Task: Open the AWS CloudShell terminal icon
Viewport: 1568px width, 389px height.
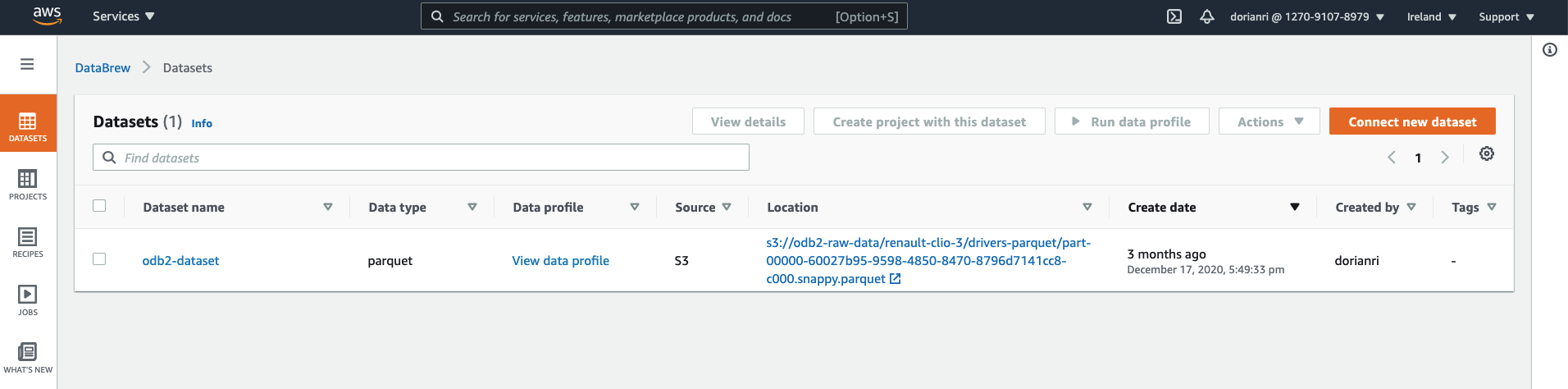Action: 1174,16
